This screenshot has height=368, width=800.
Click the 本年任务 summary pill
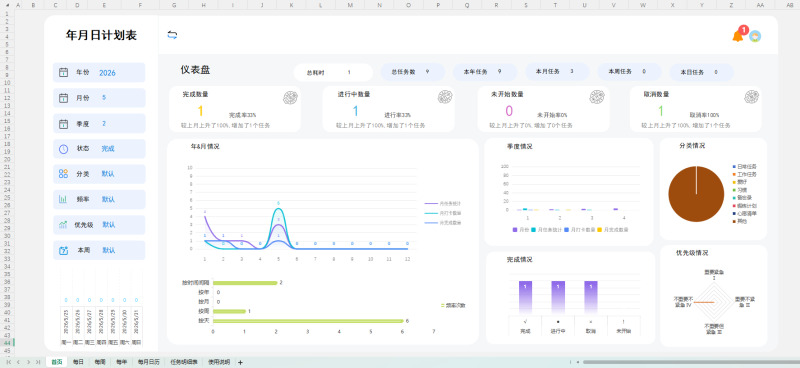click(x=485, y=72)
